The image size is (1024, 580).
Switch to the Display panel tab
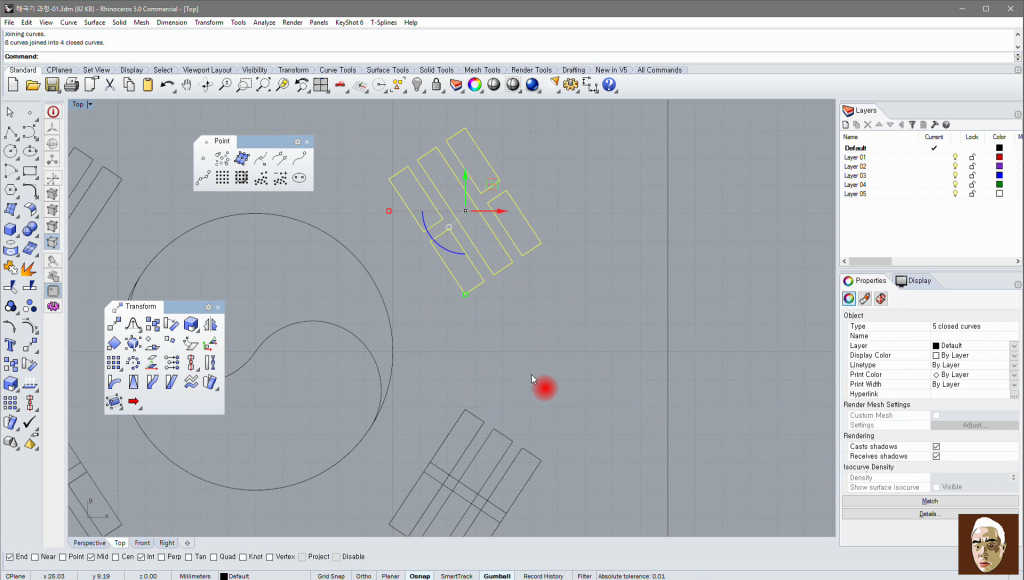(x=913, y=281)
